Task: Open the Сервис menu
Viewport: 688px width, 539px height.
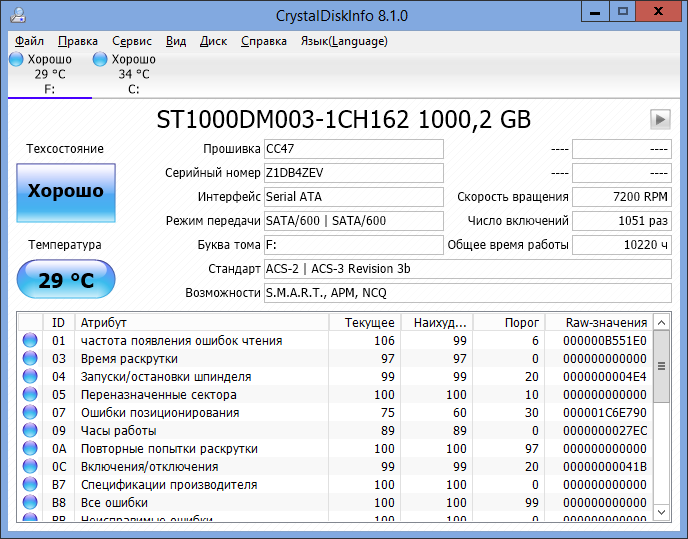Action: pos(132,41)
